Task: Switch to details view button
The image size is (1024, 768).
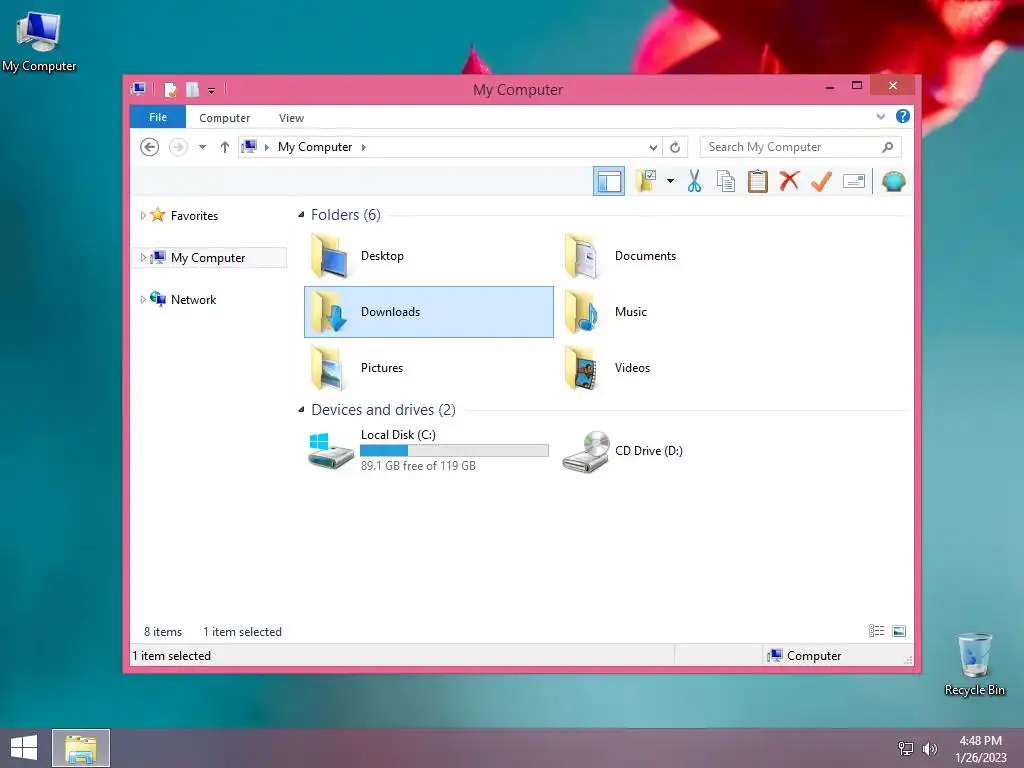Action: (x=876, y=630)
